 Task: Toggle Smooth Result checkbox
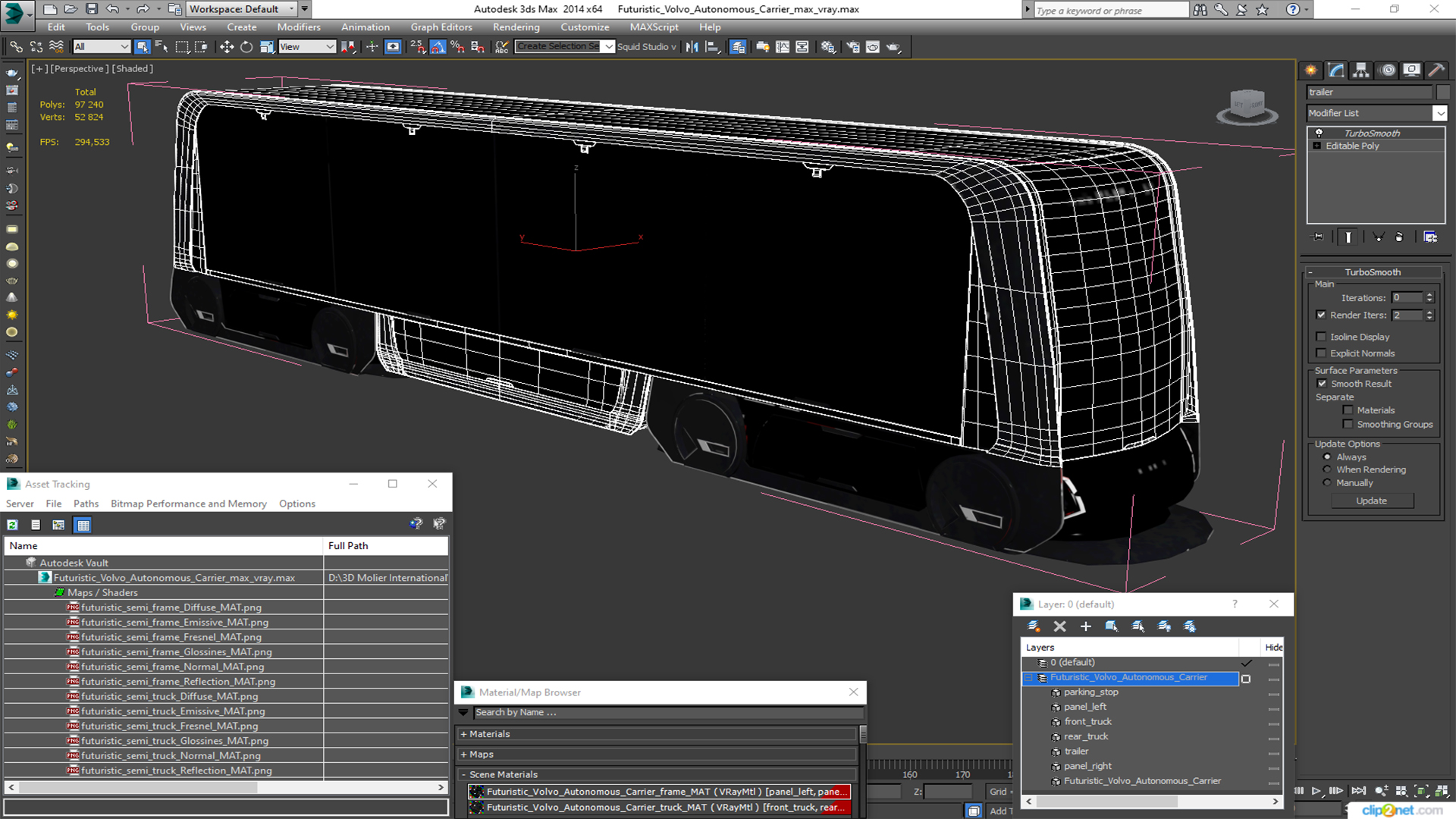point(1322,384)
